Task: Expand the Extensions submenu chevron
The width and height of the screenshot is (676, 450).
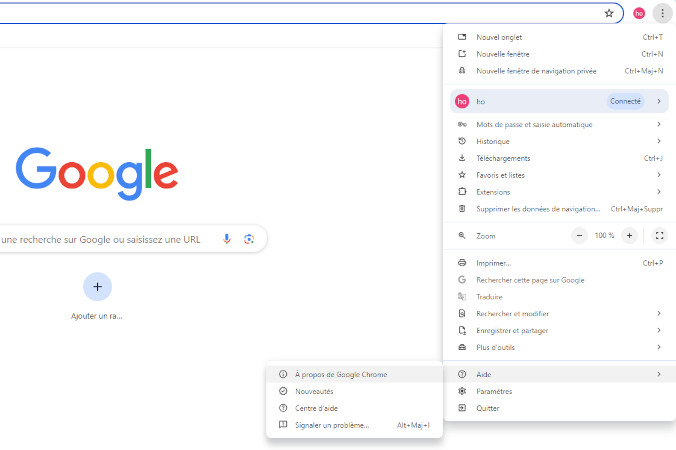Action: pyautogui.click(x=659, y=191)
